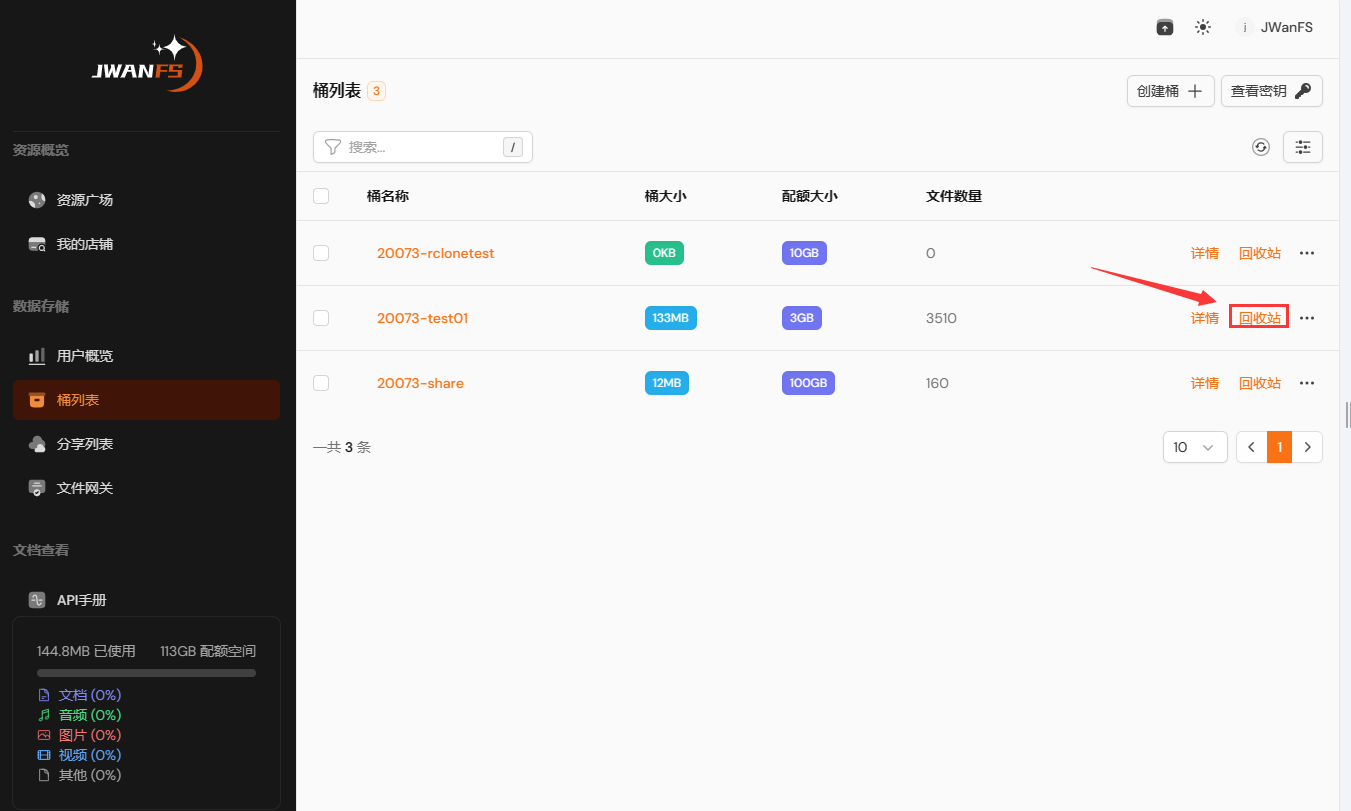Click the bar chart icon for 用户概览
Image resolution: width=1351 pixels, height=811 pixels.
pyautogui.click(x=37, y=356)
